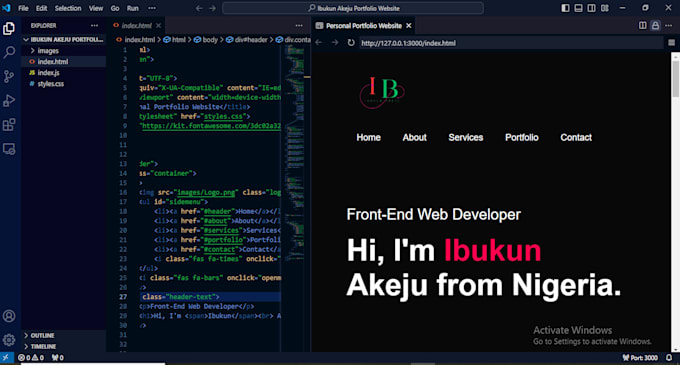Open Customize Layout control
This screenshot has width=680, height=365.
(605, 8)
